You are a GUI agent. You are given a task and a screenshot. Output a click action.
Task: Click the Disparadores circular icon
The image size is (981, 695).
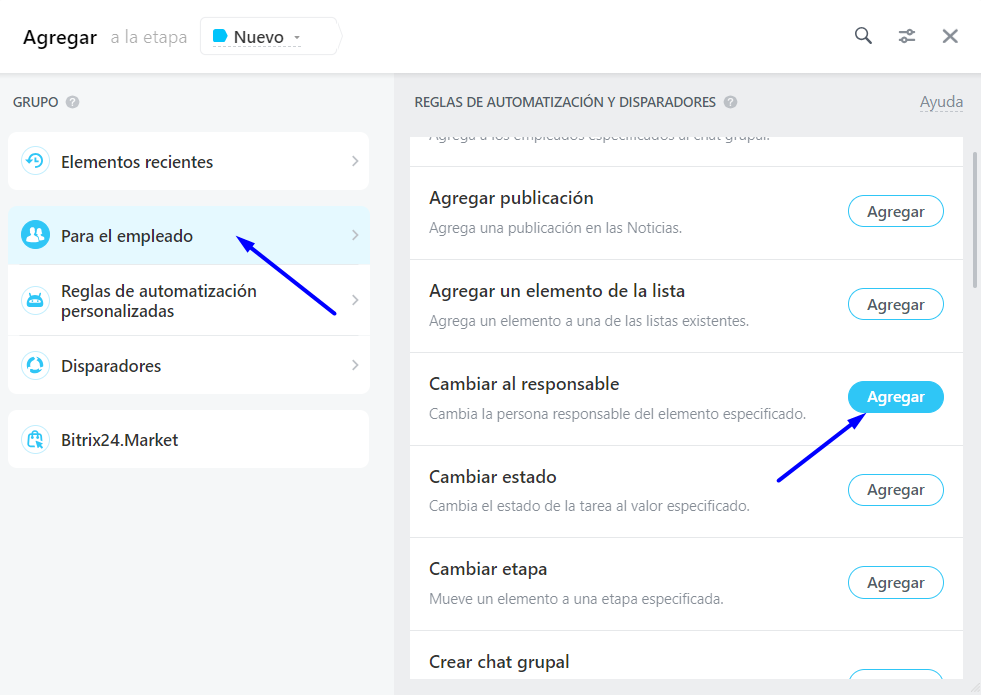coord(36,366)
